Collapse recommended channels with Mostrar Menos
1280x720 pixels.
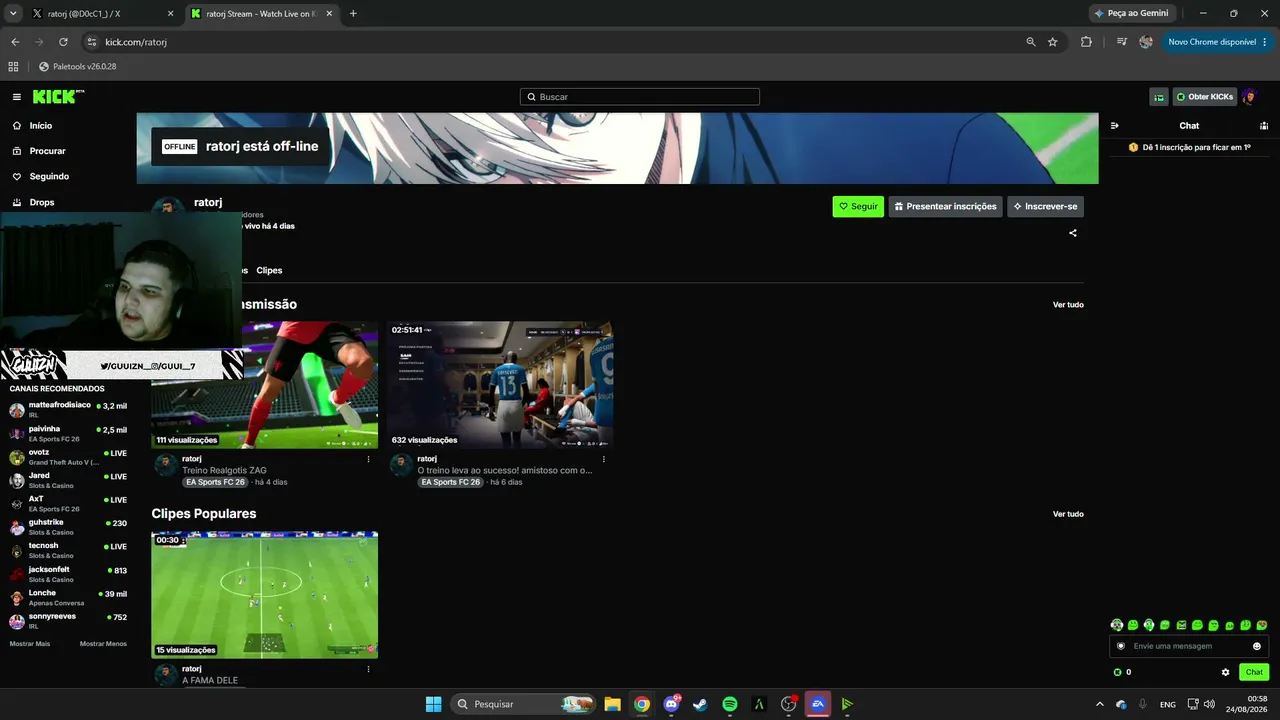[103, 644]
